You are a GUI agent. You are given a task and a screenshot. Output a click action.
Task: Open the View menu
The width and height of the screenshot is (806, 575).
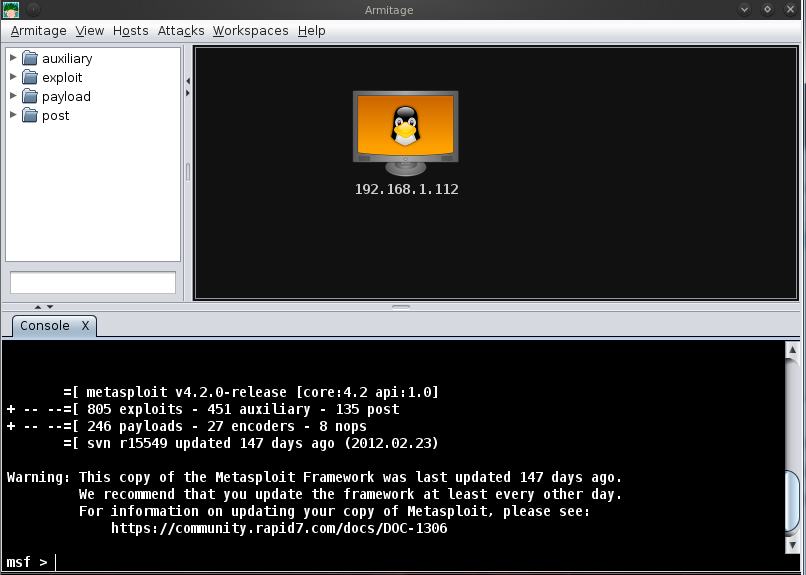click(89, 31)
